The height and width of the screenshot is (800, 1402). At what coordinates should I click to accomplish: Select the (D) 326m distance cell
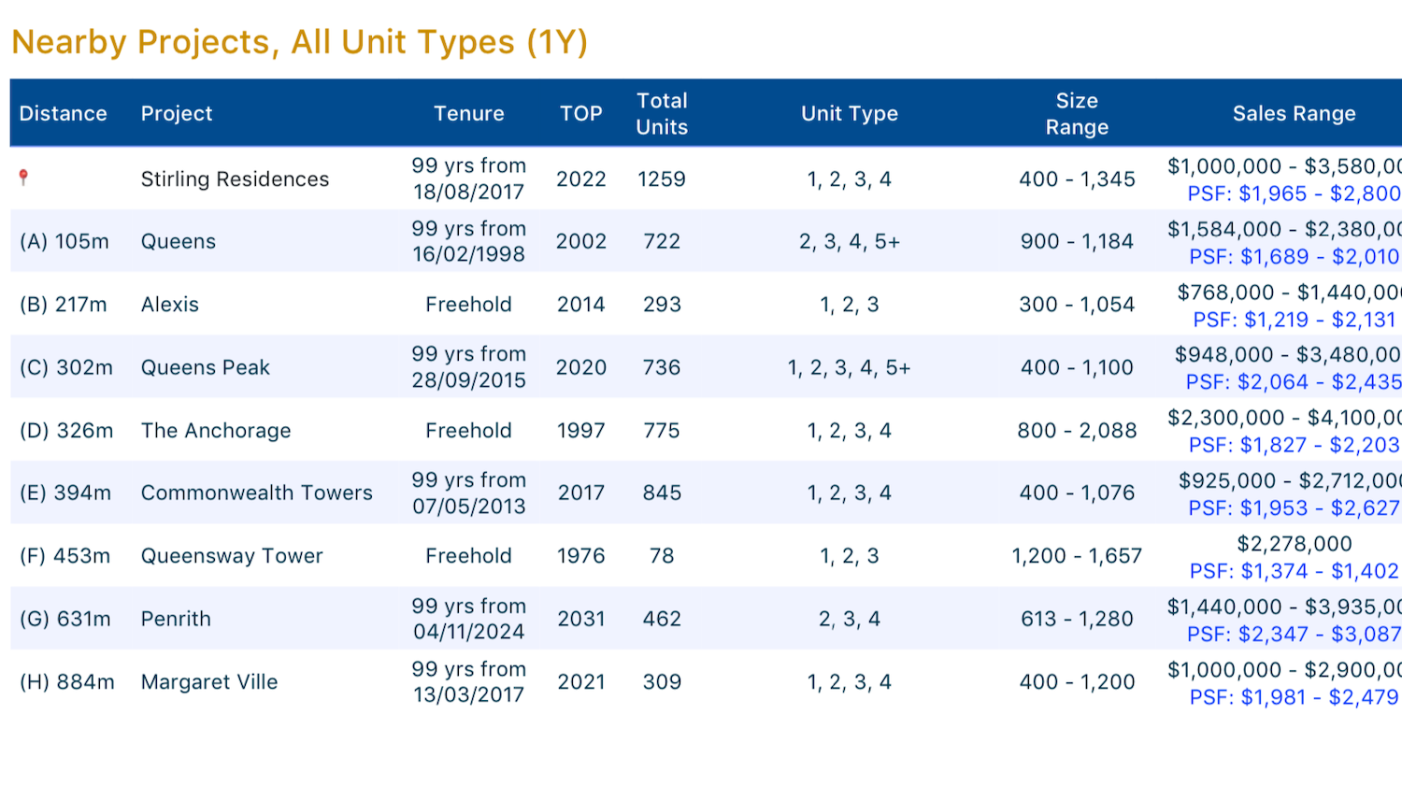click(66, 430)
